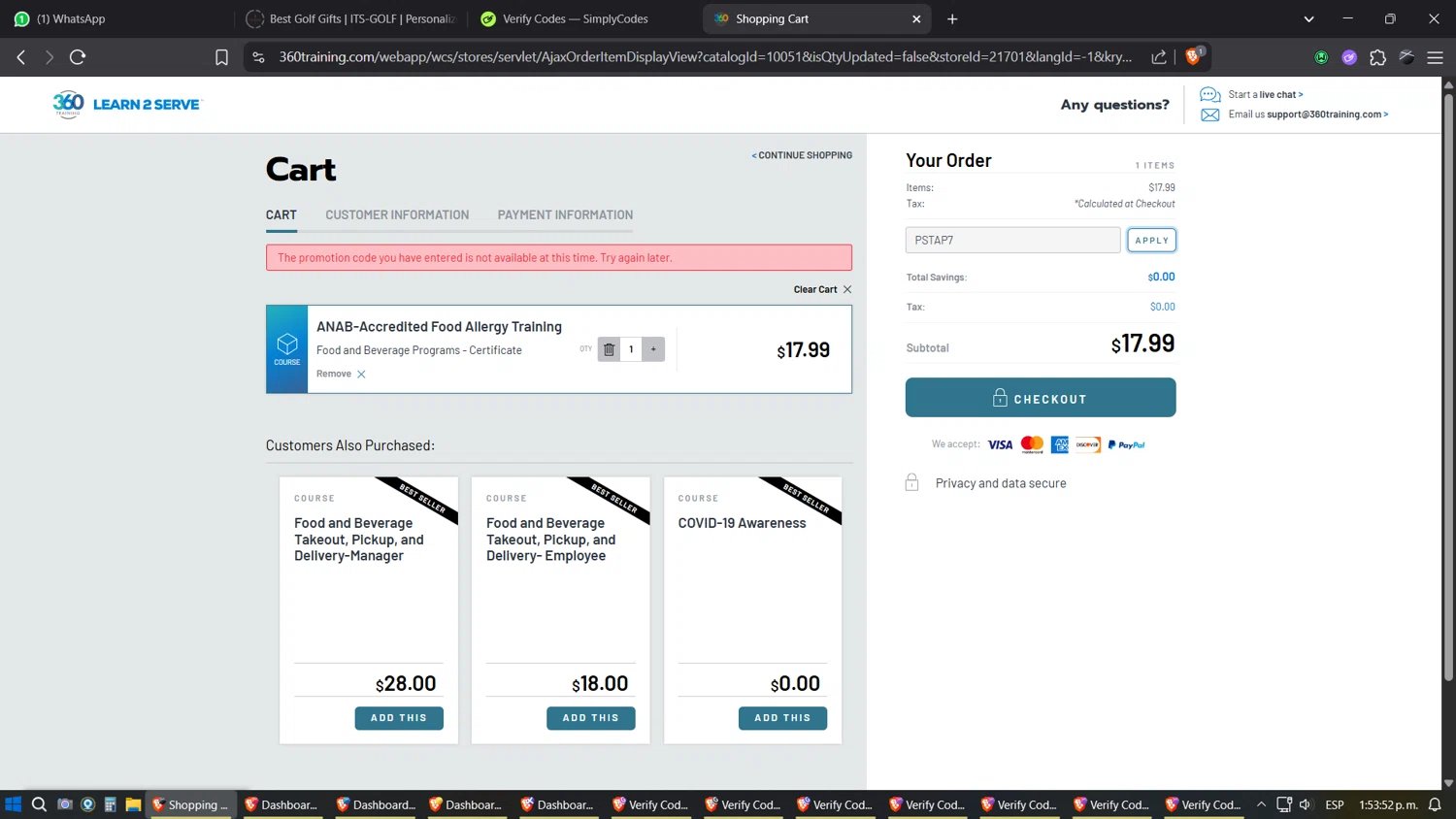Screen dimensions: 1456x819
Task: Close the Shopping Cart browser tab
Action: 916,18
